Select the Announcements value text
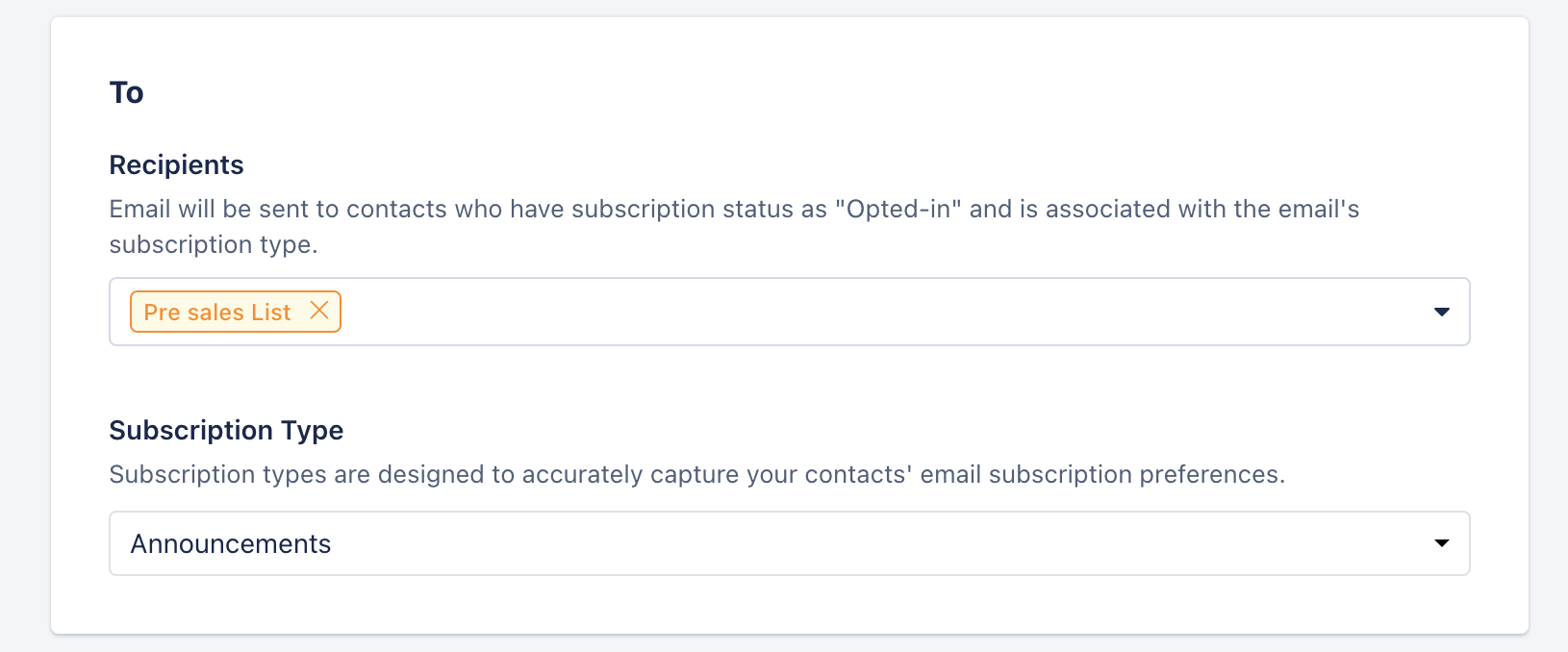This screenshot has width=1568, height=652. point(231,544)
